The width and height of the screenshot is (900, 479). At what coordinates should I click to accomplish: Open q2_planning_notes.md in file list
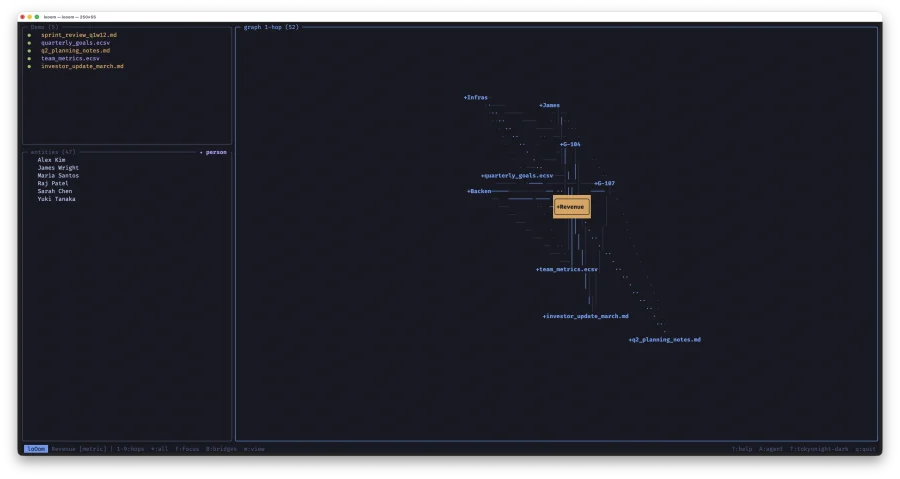75,51
